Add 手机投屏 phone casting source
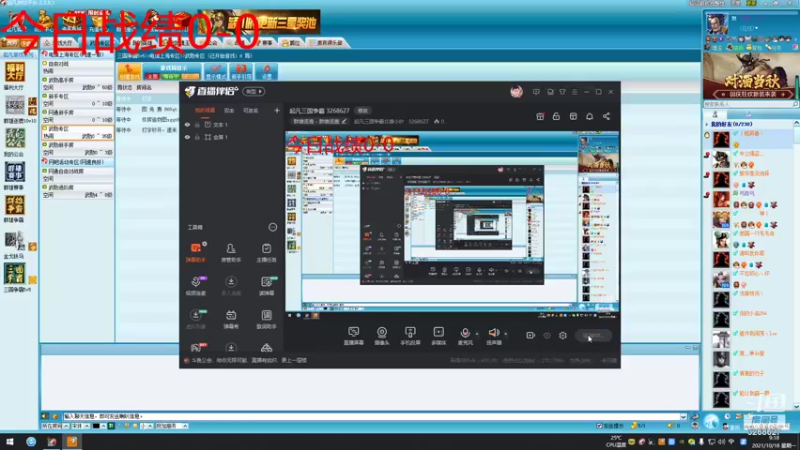 [410, 336]
